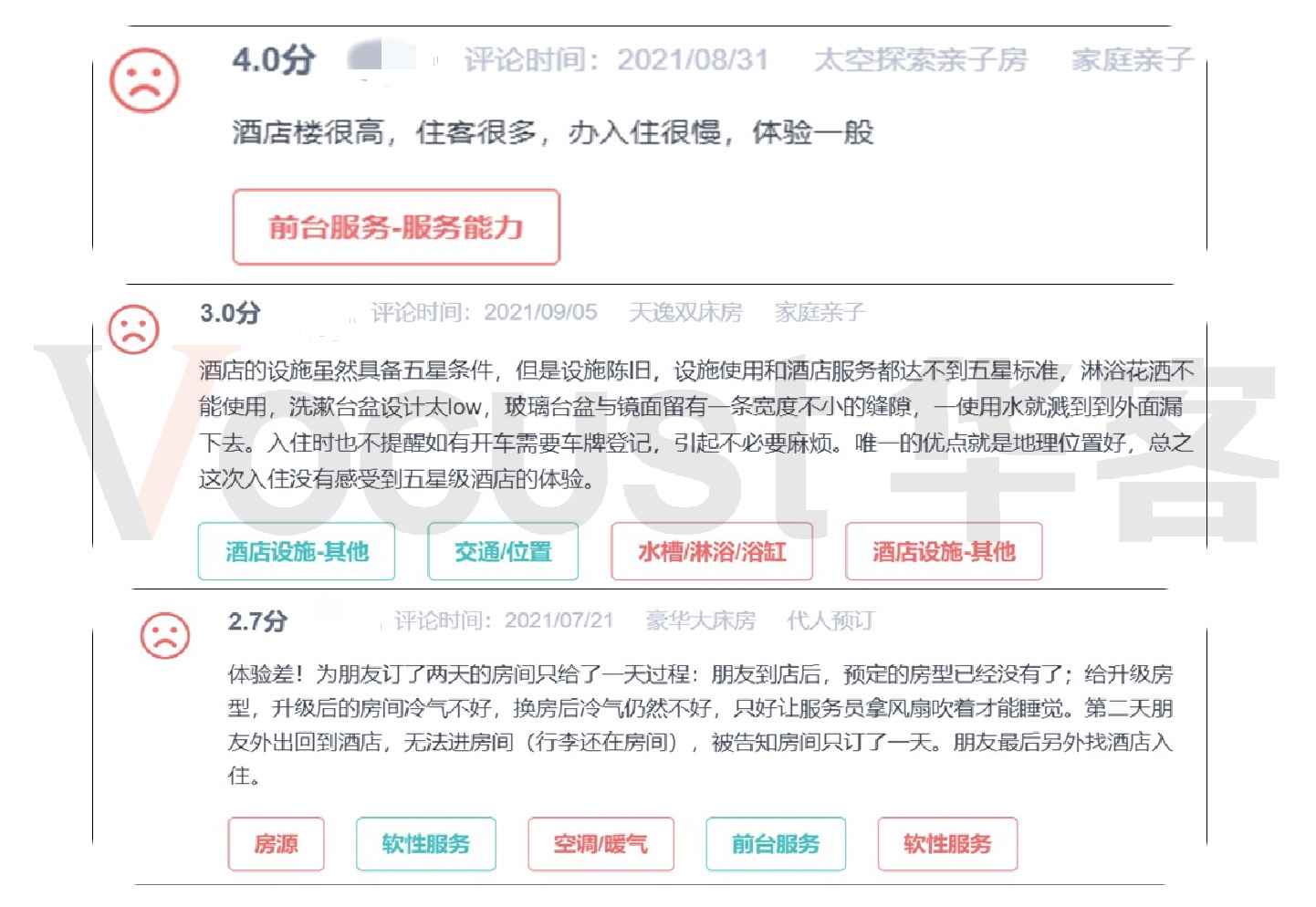Click the date 2021/08/31
The width and height of the screenshot is (1316, 907).
(693, 60)
